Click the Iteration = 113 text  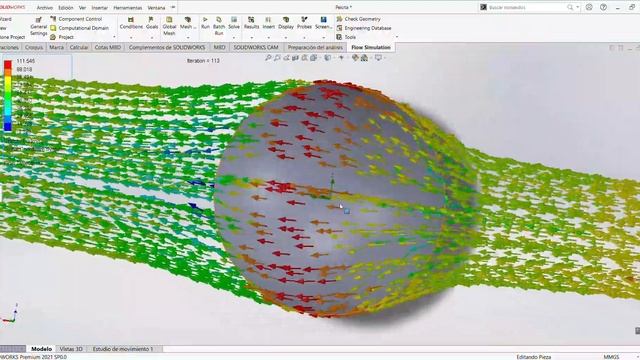tap(203, 60)
